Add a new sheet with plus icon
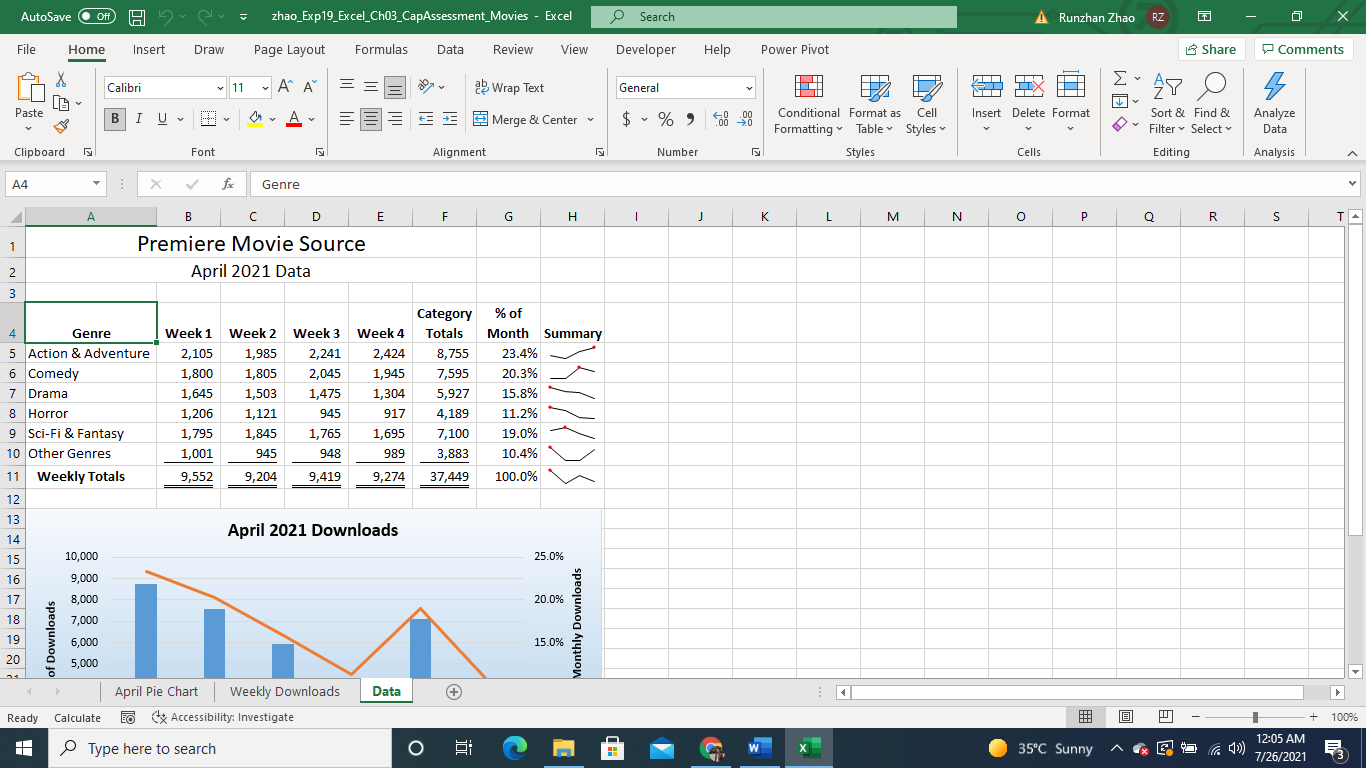This screenshot has width=1366, height=768. [454, 691]
